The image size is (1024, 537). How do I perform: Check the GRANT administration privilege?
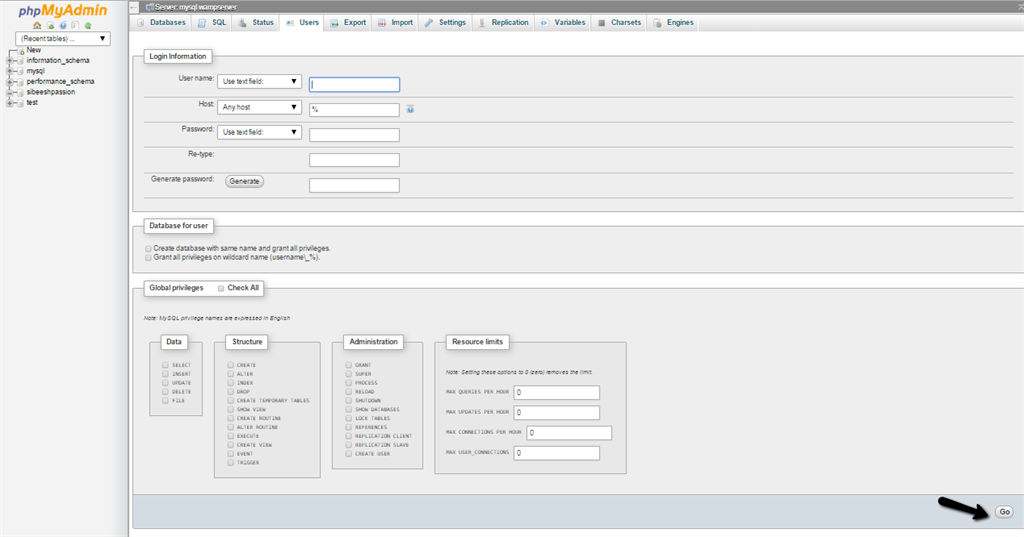[349, 365]
